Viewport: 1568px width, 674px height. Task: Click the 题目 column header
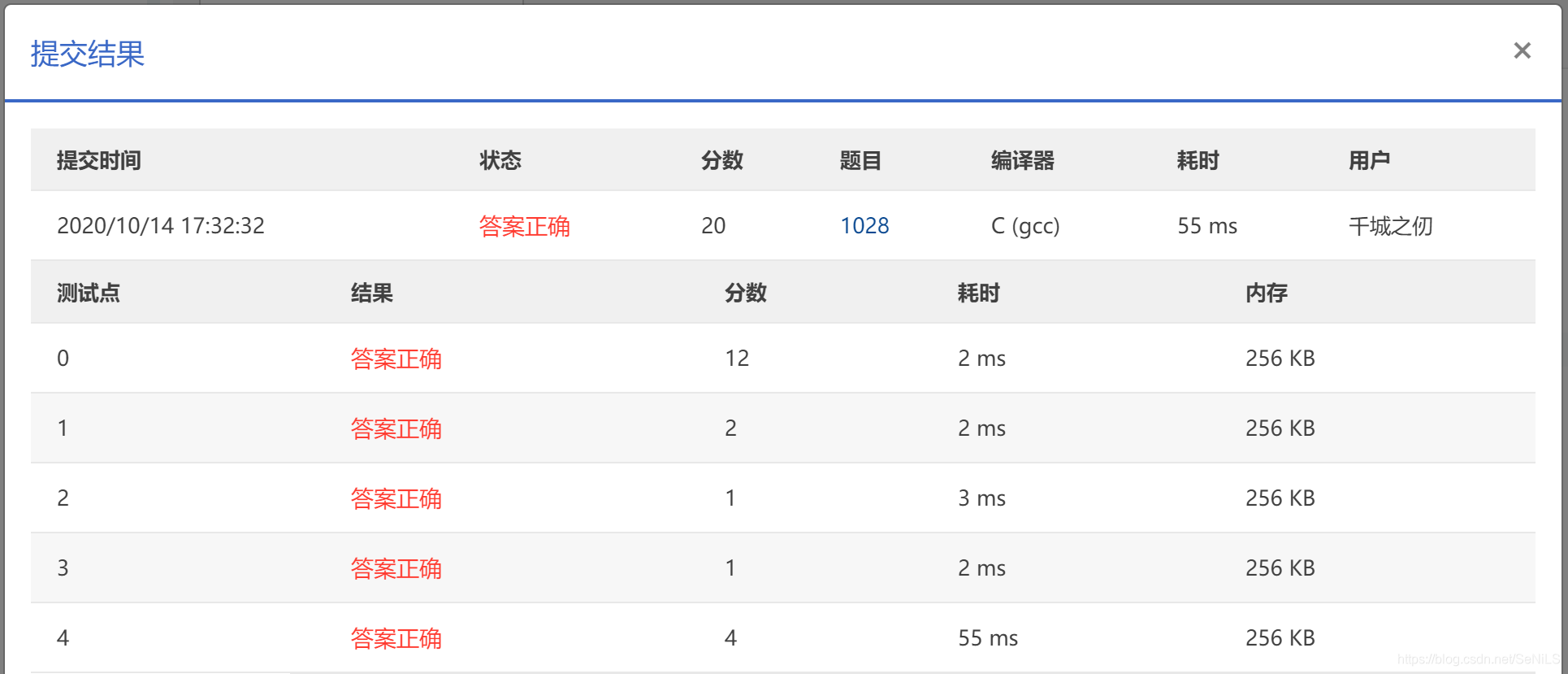(x=860, y=160)
